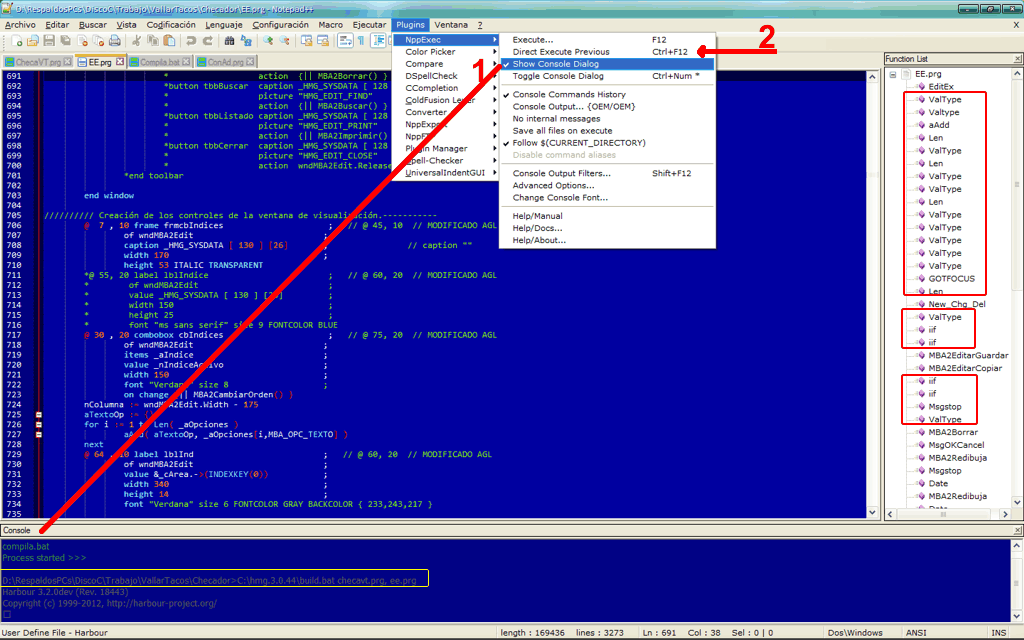Select MsgOKCancel in Function List

pos(956,445)
